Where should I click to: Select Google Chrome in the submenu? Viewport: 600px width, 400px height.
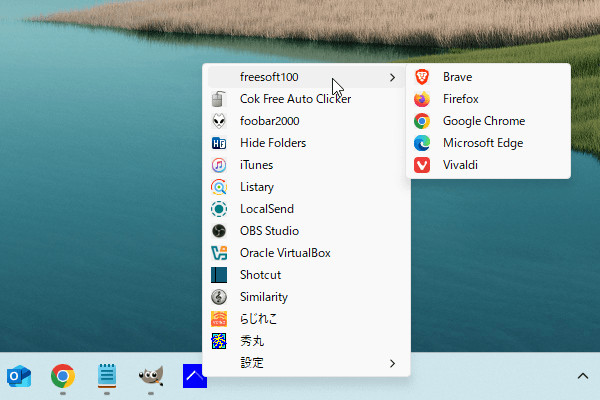click(488, 121)
